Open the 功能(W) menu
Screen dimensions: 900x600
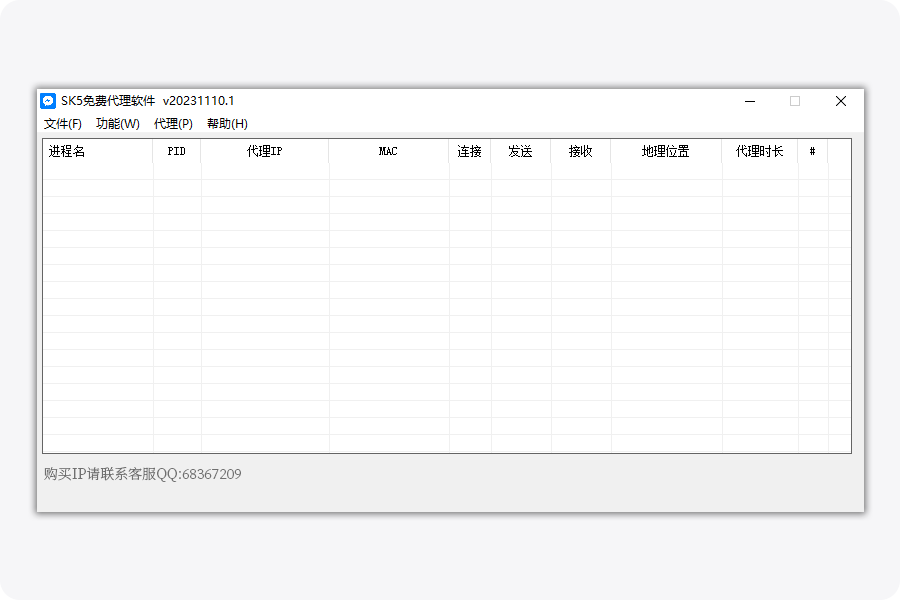tap(118, 124)
